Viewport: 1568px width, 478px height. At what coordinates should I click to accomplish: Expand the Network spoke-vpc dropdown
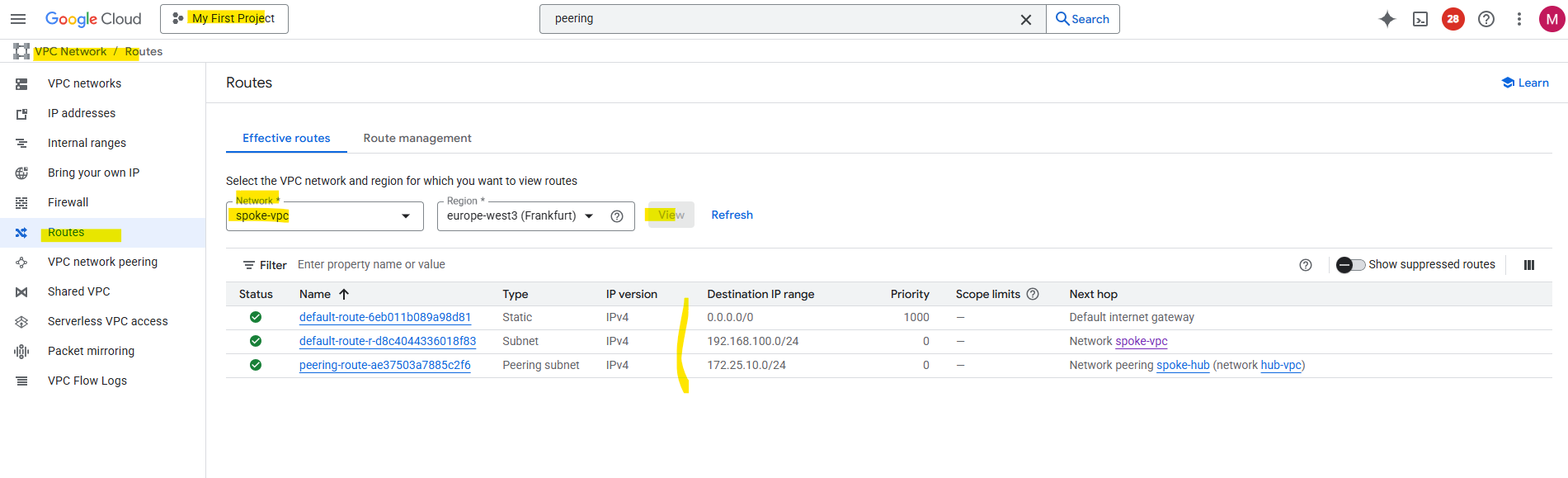[x=406, y=216]
